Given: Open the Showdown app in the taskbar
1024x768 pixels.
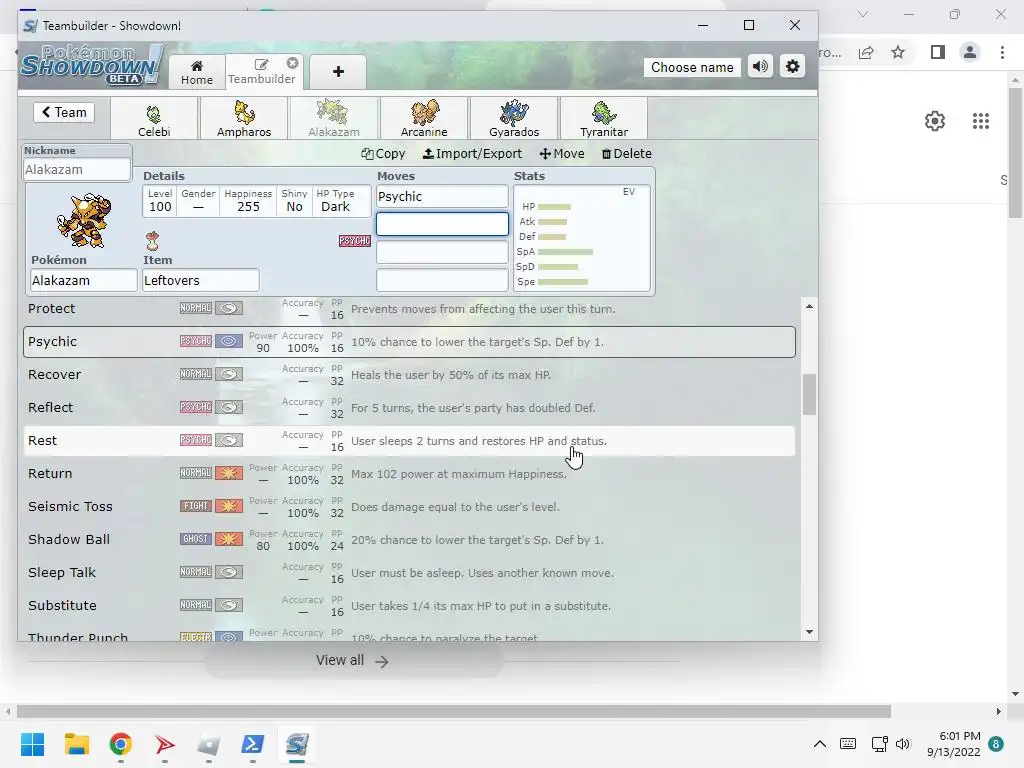Looking at the screenshot, I should click(296, 744).
